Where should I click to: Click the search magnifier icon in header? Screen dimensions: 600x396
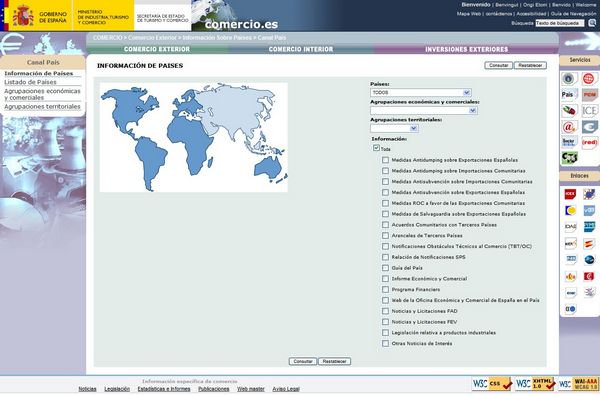tap(592, 23)
